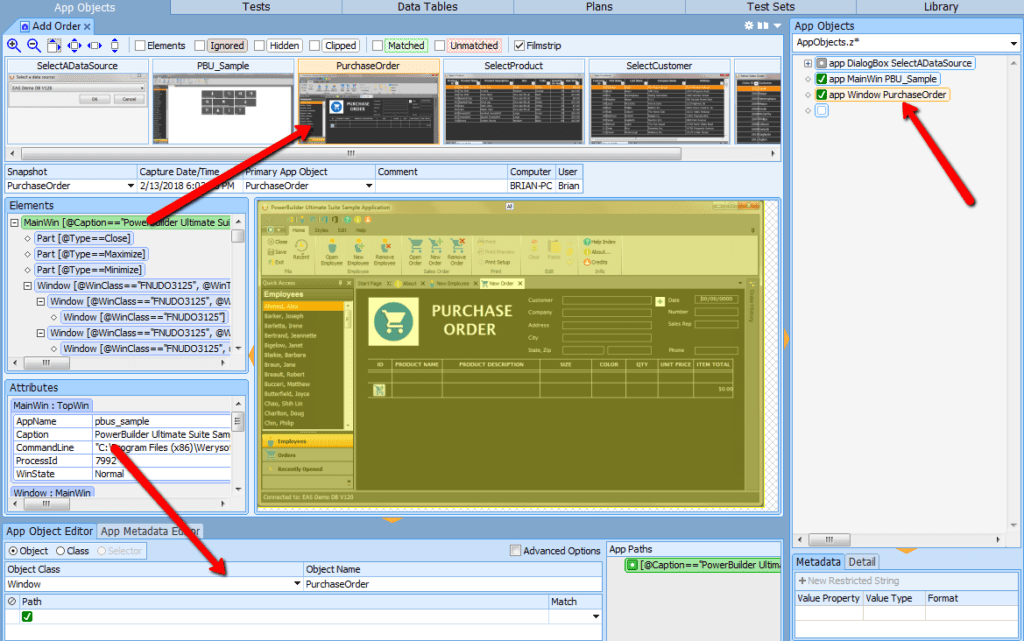Click the zoom in magnifier icon

[x=14, y=45]
